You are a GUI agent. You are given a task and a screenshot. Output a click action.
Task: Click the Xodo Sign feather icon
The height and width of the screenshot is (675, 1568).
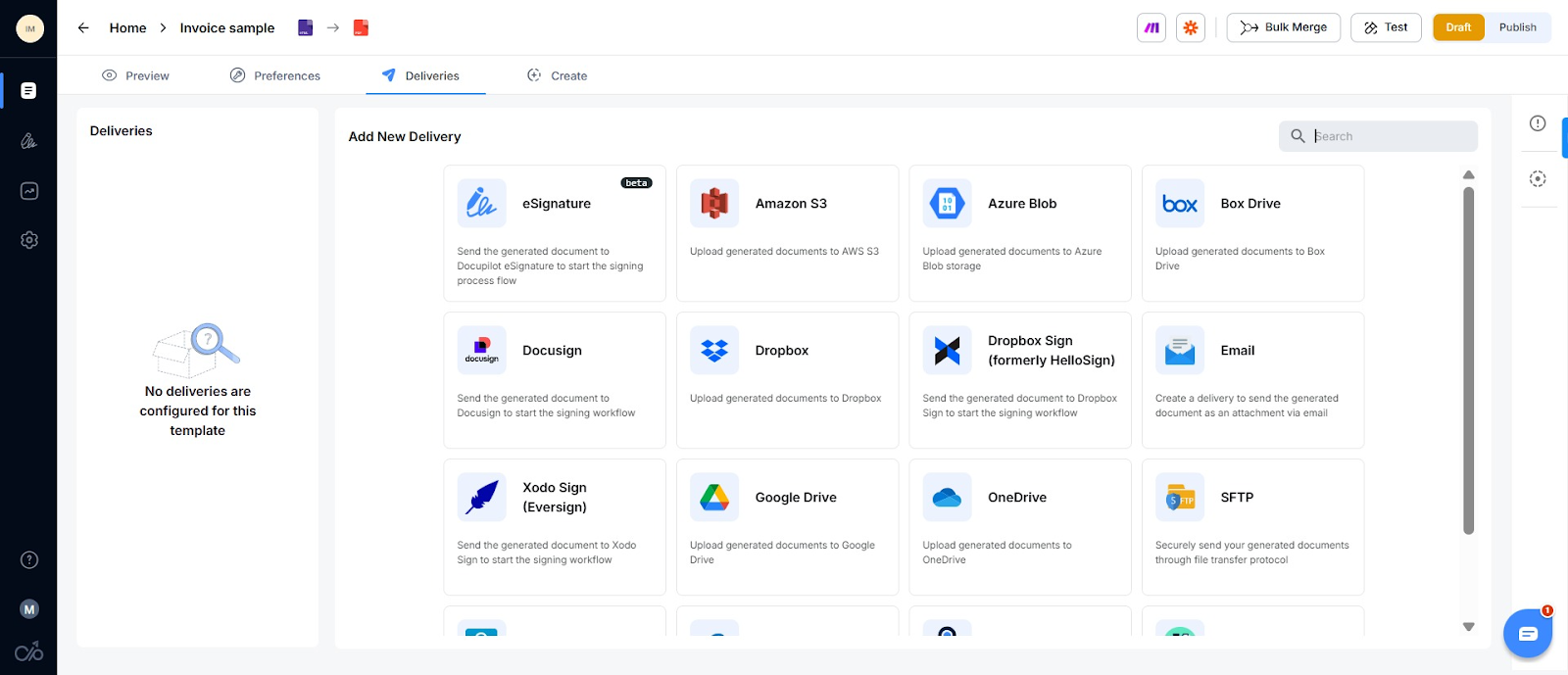tap(481, 498)
